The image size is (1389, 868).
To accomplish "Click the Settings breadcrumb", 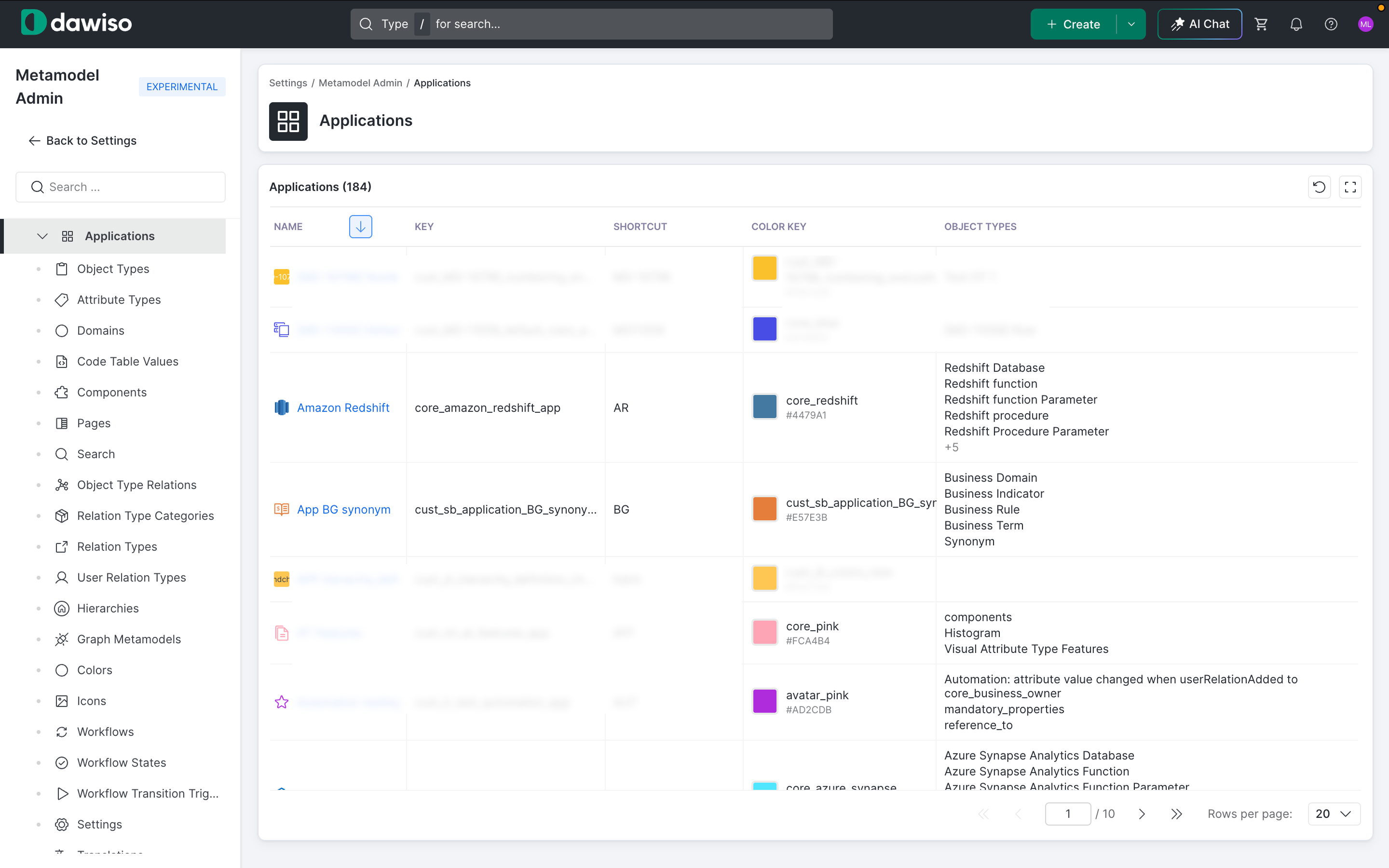I will click(x=288, y=82).
